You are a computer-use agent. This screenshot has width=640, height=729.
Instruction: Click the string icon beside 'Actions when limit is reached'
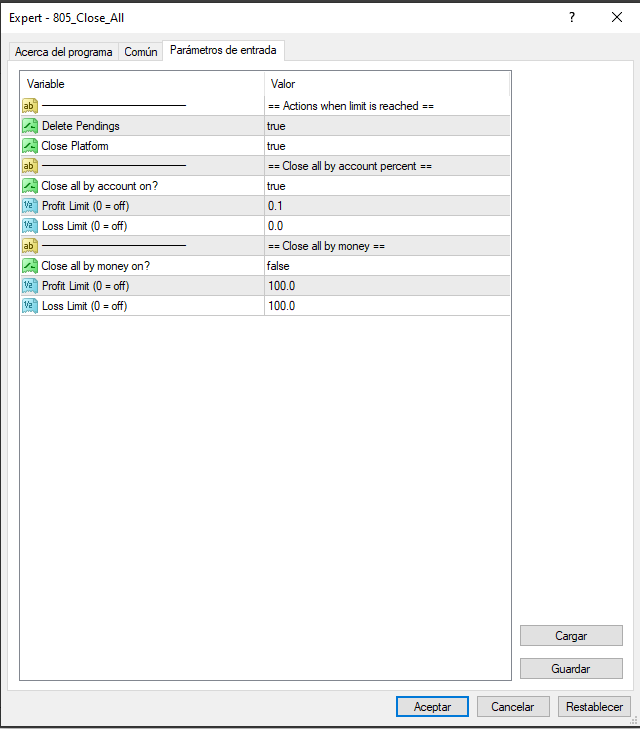click(x=30, y=106)
